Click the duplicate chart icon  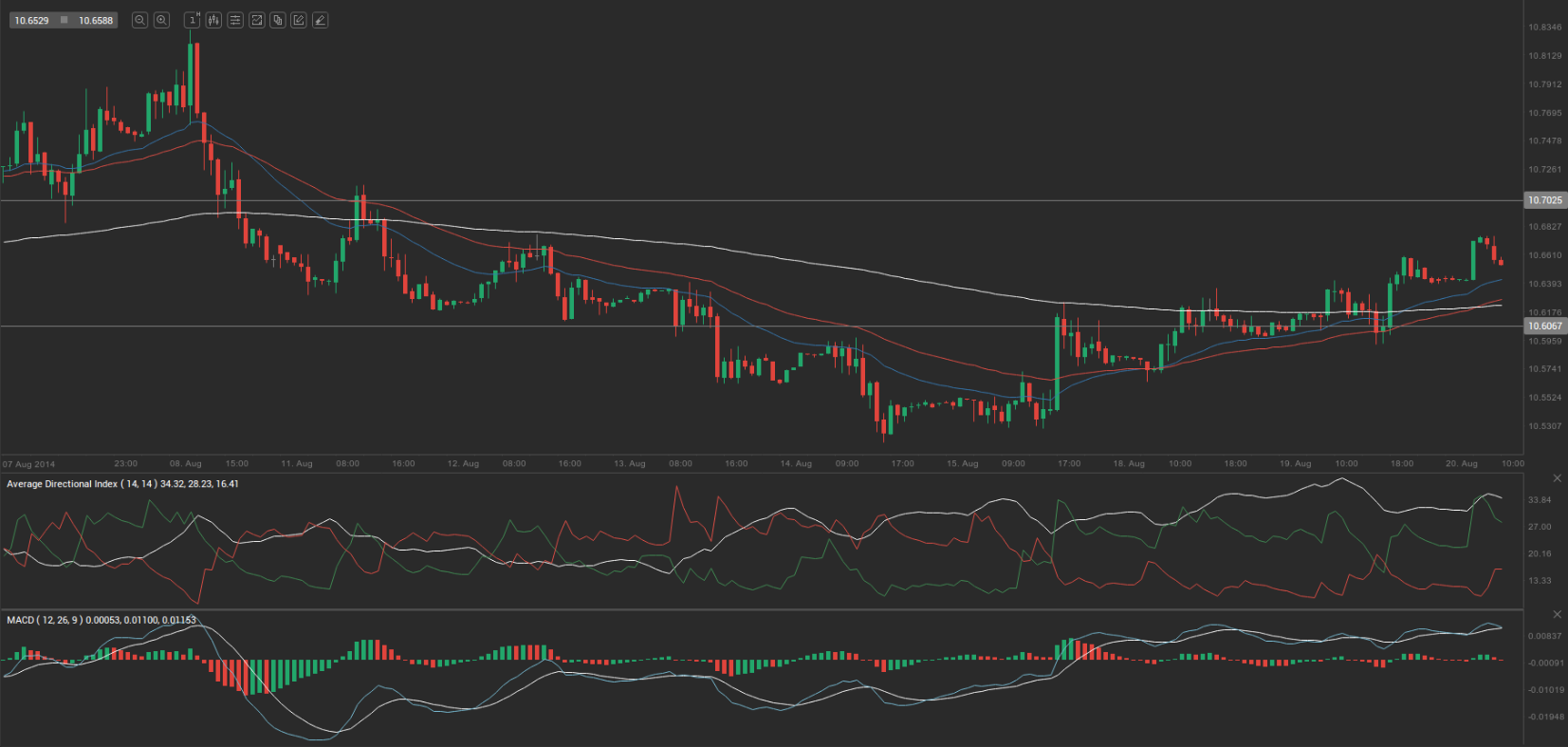coord(278,20)
